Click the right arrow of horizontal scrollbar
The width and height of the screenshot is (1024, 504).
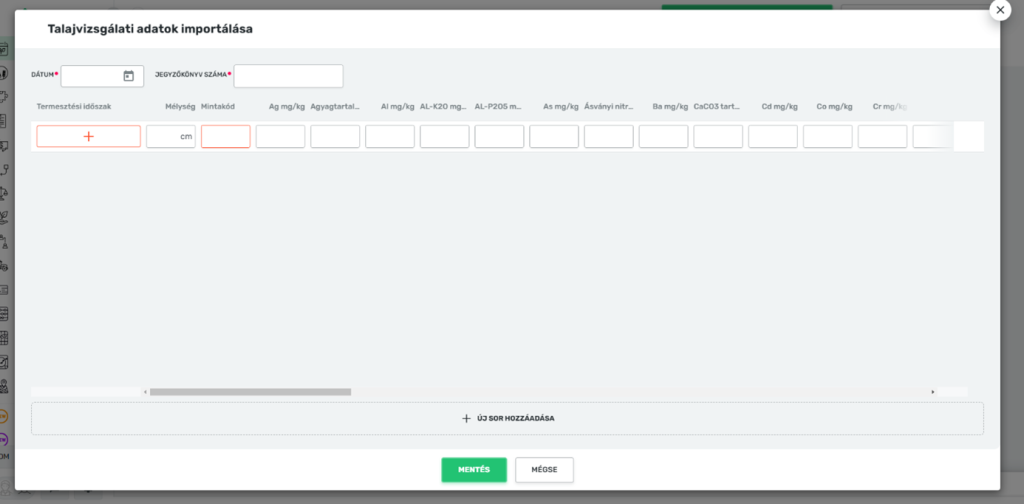(933, 392)
